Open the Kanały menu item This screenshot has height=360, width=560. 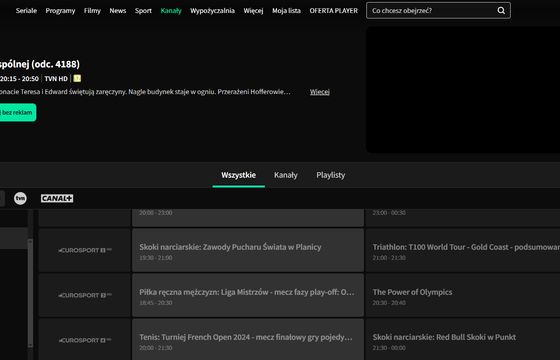coord(171,11)
